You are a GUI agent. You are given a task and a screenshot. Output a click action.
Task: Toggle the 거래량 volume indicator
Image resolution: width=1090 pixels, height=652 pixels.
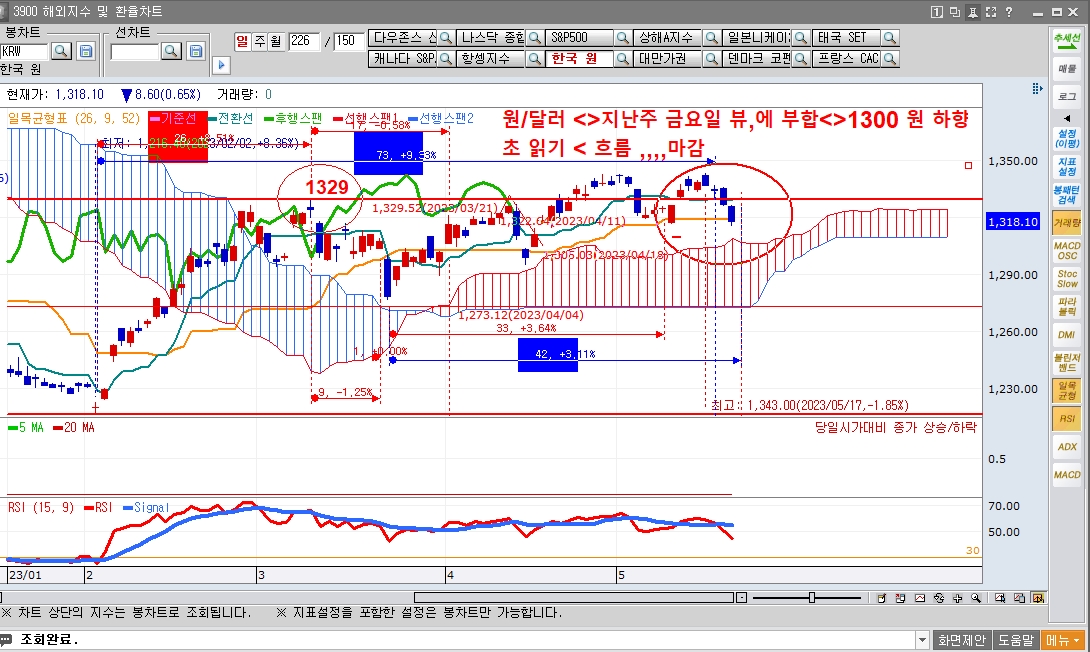click(x=1067, y=223)
